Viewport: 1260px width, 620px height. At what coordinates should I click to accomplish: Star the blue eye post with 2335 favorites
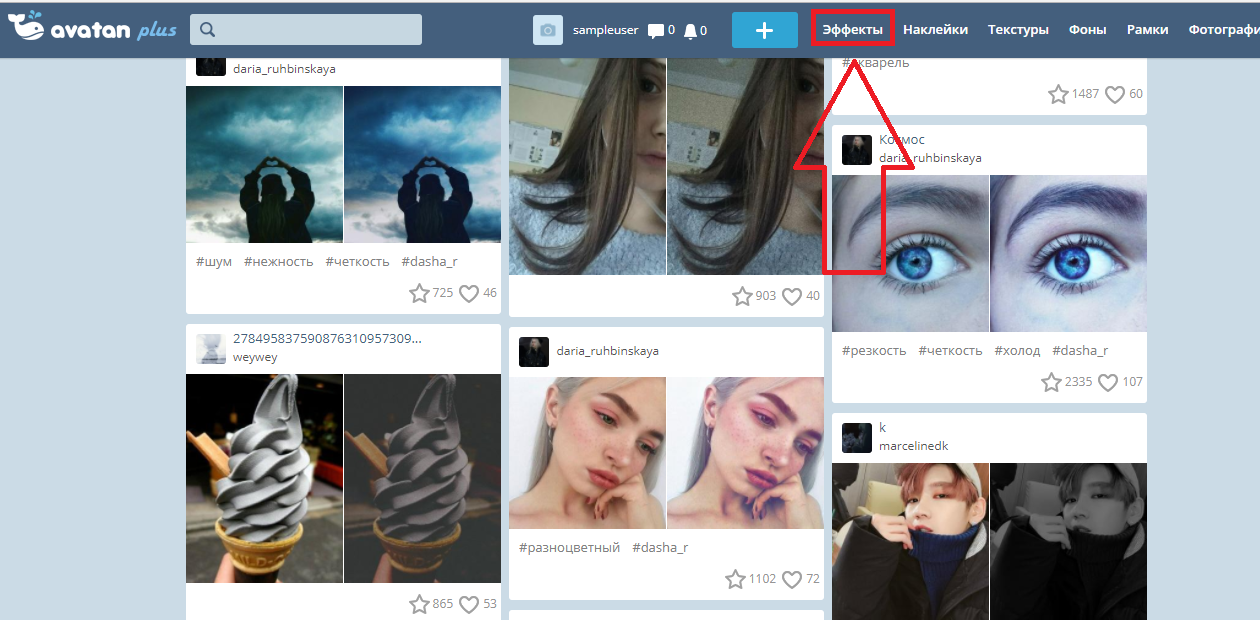point(1051,382)
